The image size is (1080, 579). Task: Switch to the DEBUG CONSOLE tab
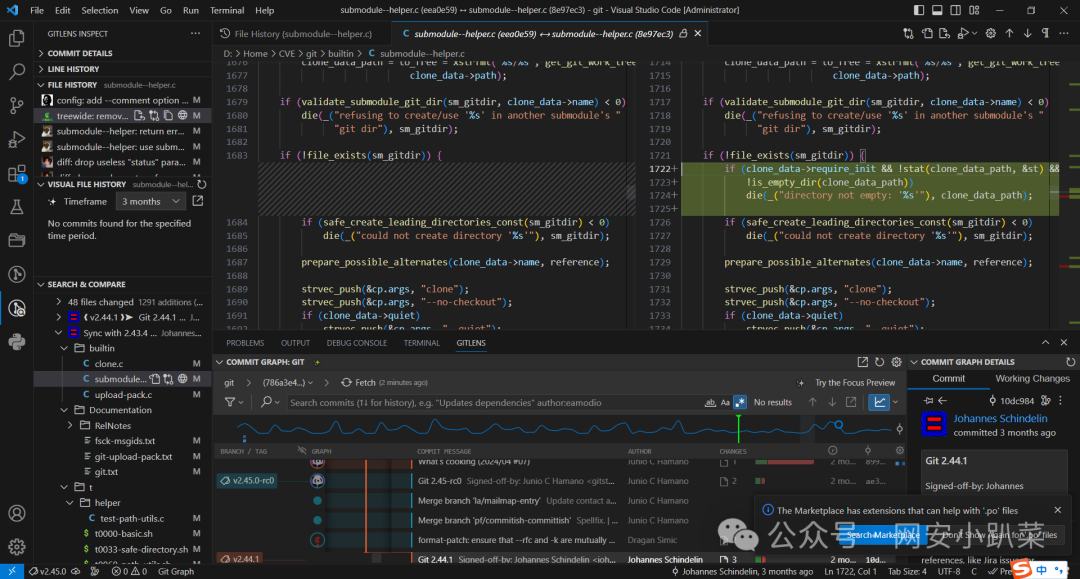click(357, 343)
